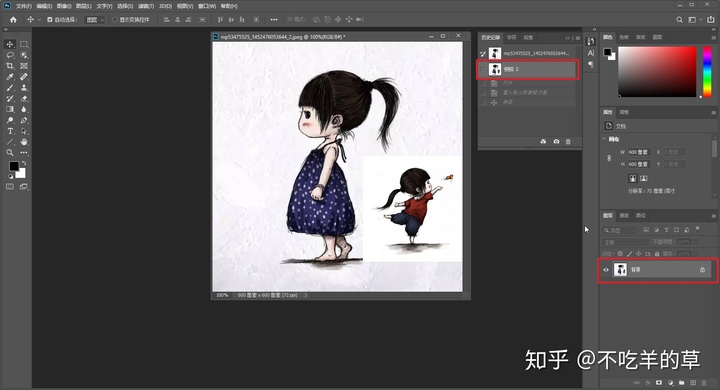Create a new group using the folder icon

[681, 382]
